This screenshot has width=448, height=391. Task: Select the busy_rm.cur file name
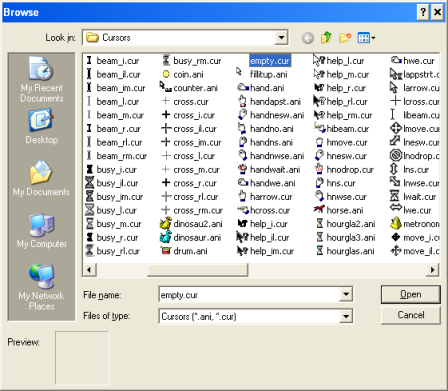pyautogui.click(x=197, y=61)
